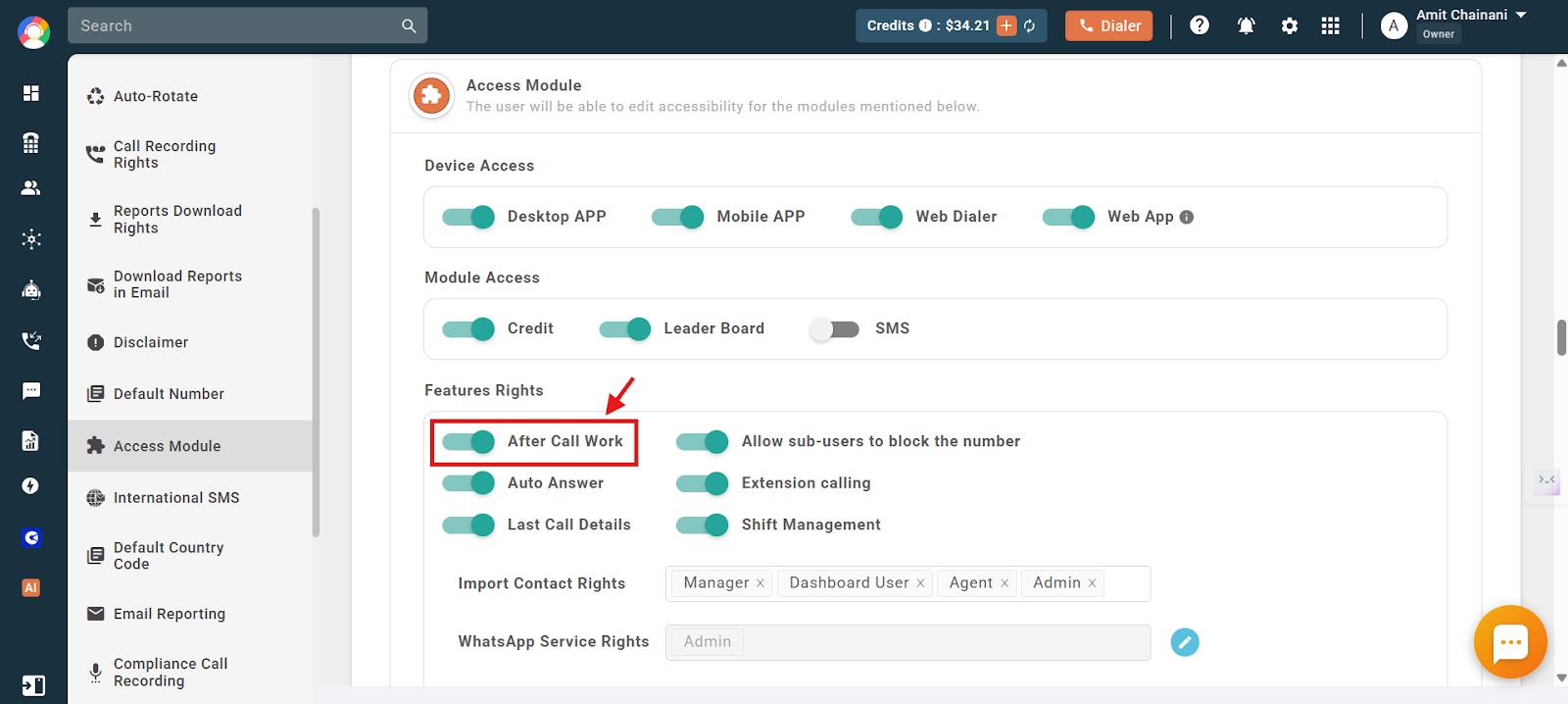This screenshot has height=704, width=1568.
Task: Click the side panel collapse handle at right edge
Action: [x=1547, y=479]
